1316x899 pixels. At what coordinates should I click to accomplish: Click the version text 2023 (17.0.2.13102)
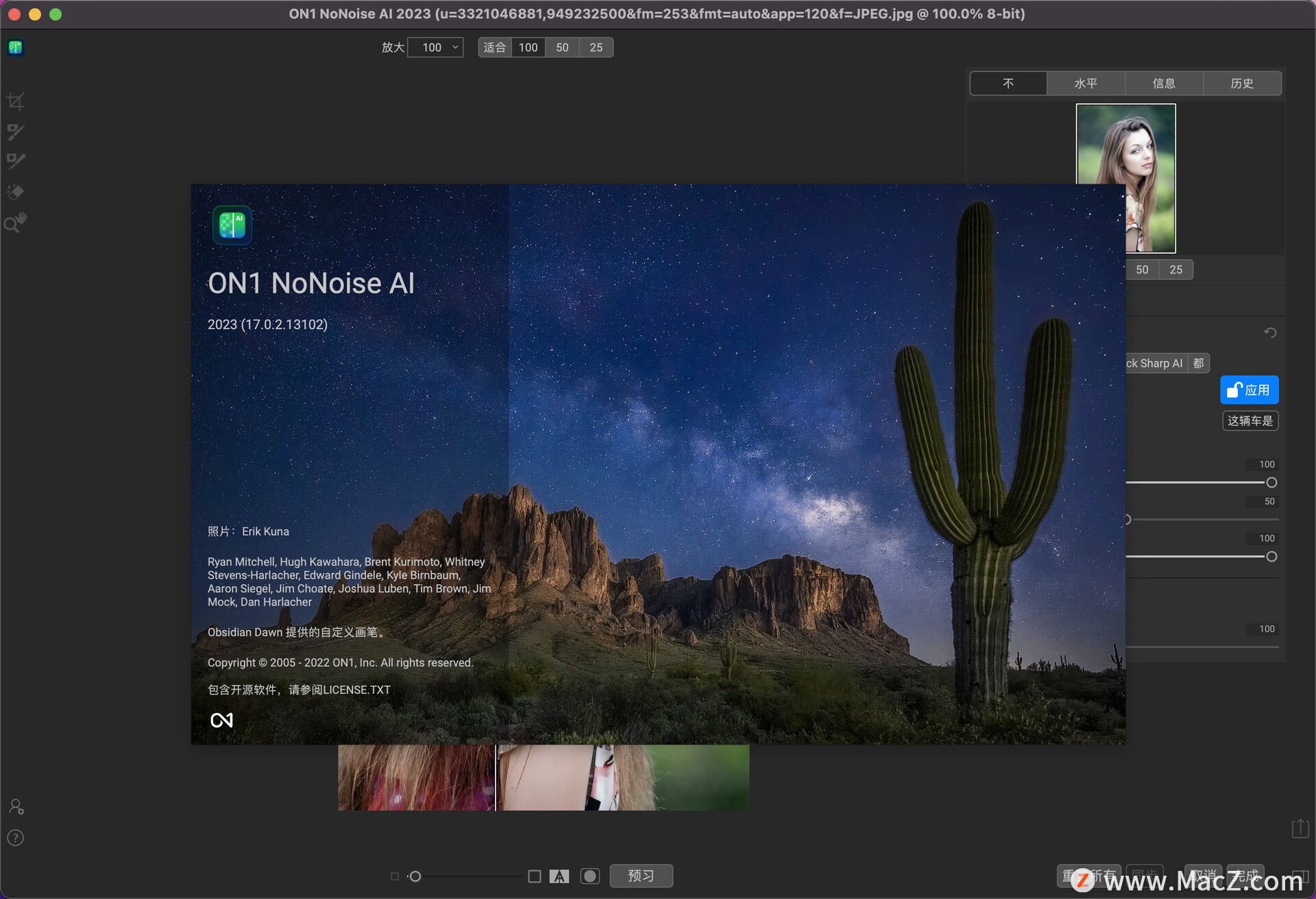(x=267, y=324)
